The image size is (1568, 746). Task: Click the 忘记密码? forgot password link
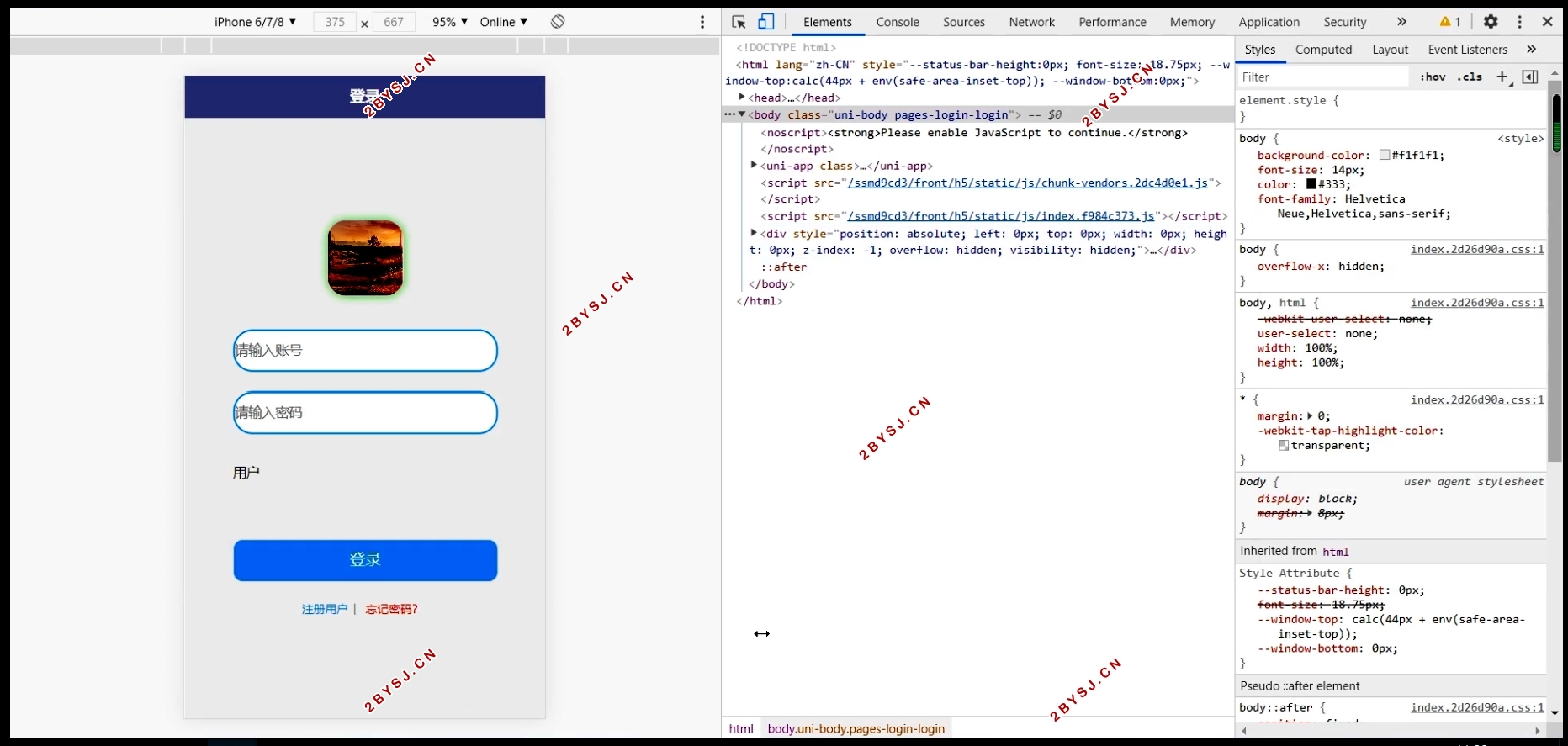391,609
